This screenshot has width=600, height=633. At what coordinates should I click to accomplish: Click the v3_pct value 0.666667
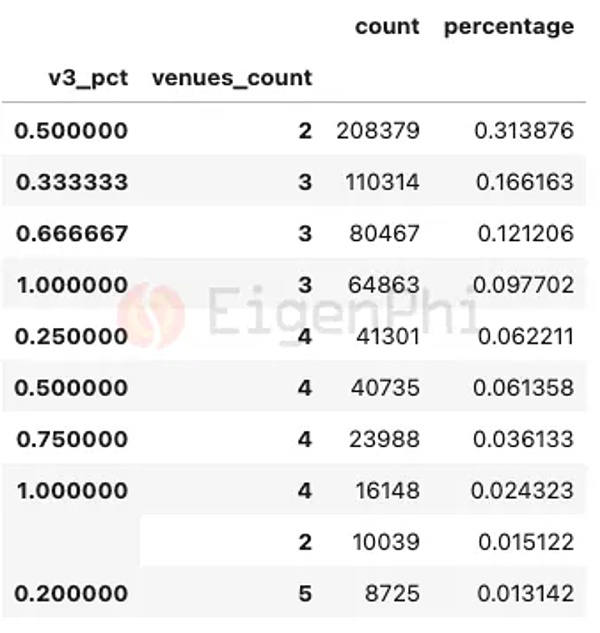click(x=72, y=233)
